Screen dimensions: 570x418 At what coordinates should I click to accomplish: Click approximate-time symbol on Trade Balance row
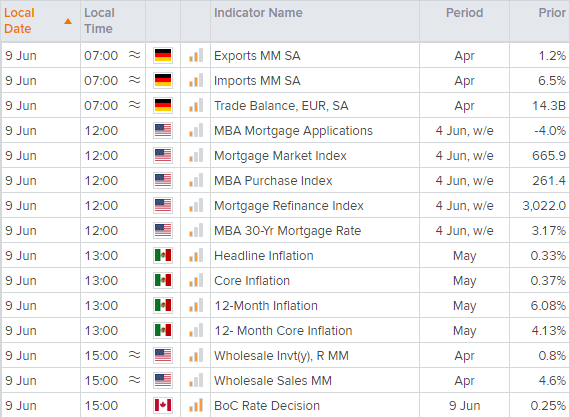click(x=135, y=105)
